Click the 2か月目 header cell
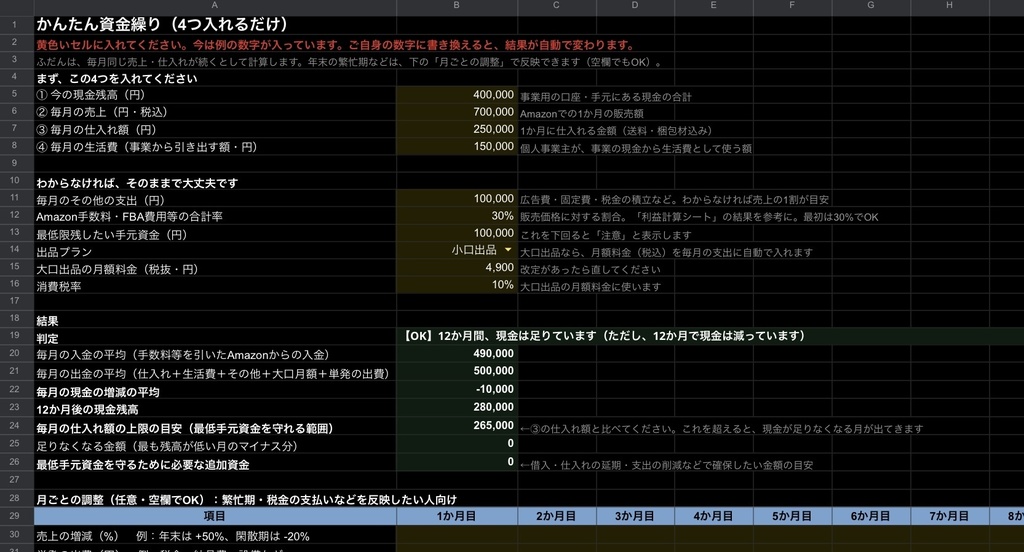This screenshot has width=1024, height=552. 556,516
